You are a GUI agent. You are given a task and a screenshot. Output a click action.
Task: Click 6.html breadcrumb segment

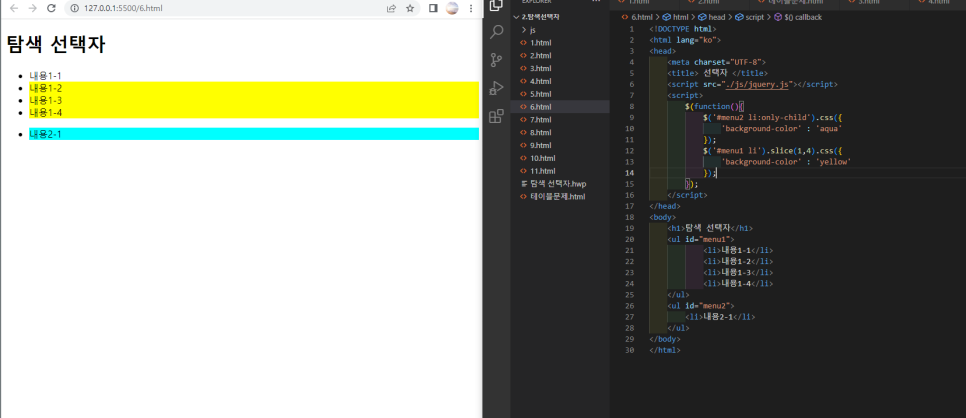click(641, 17)
